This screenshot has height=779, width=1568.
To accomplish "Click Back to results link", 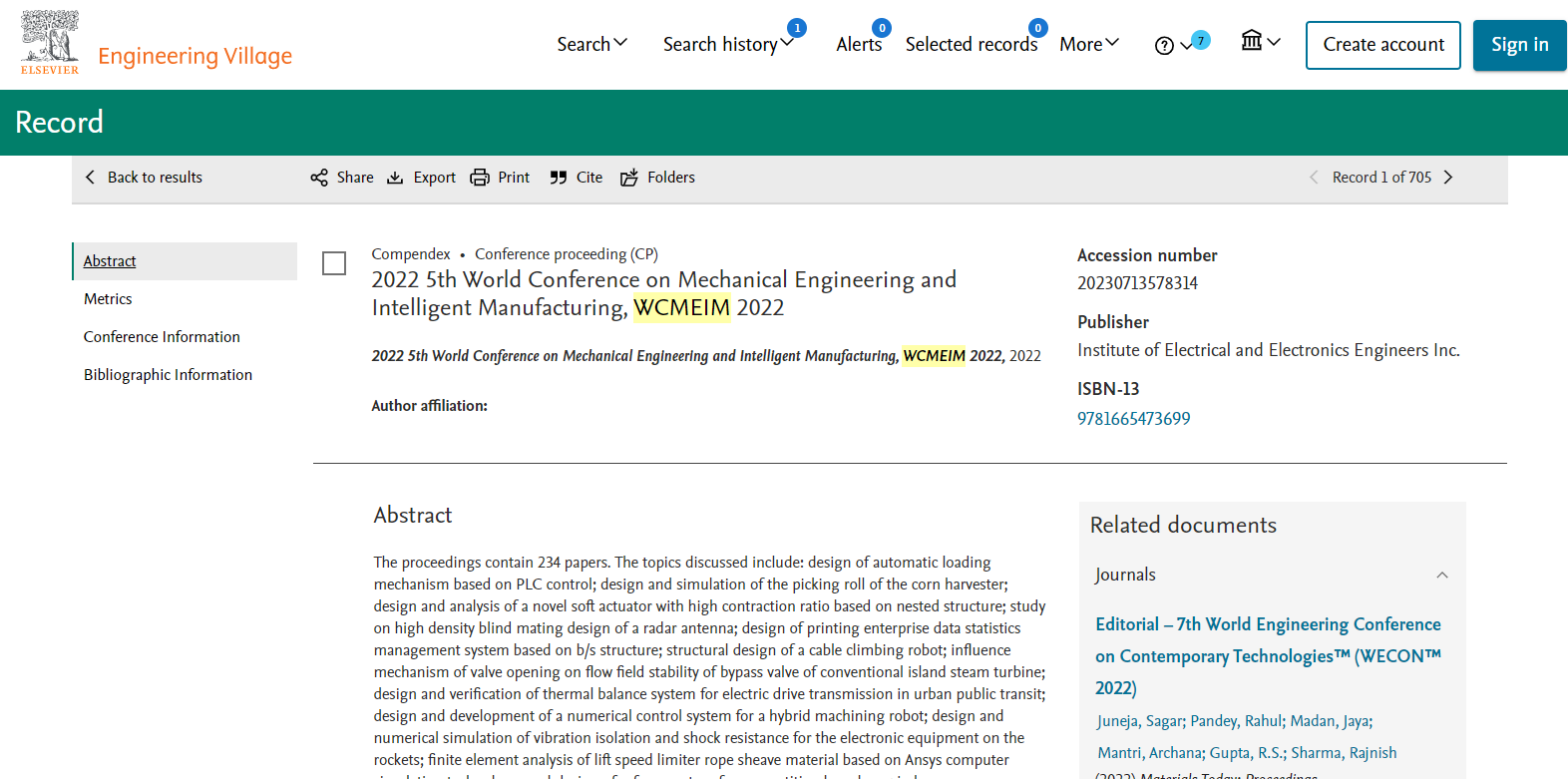I will pos(155,178).
